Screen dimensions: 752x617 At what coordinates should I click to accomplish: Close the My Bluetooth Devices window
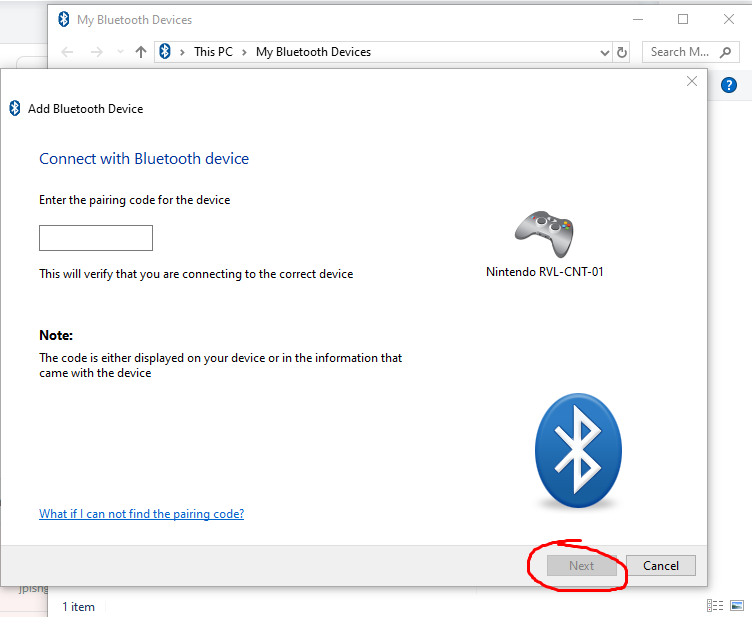[728, 19]
